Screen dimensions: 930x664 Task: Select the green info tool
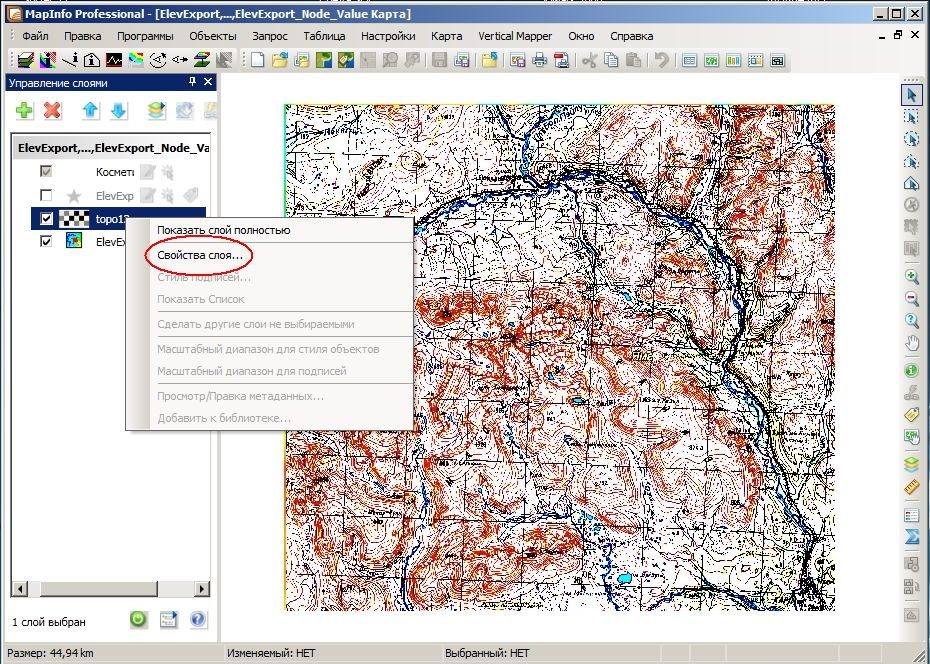click(912, 371)
